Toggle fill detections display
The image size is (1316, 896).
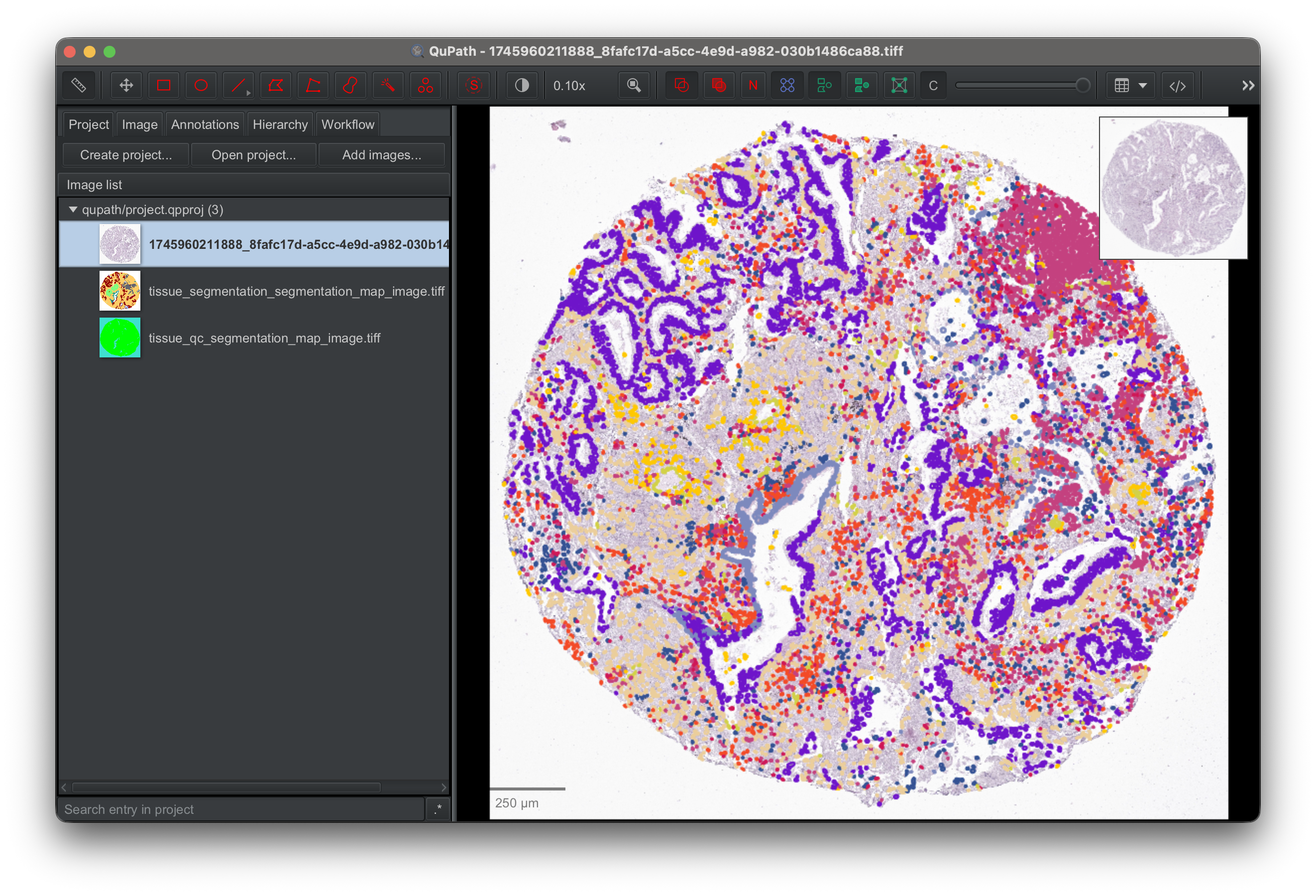point(862,86)
